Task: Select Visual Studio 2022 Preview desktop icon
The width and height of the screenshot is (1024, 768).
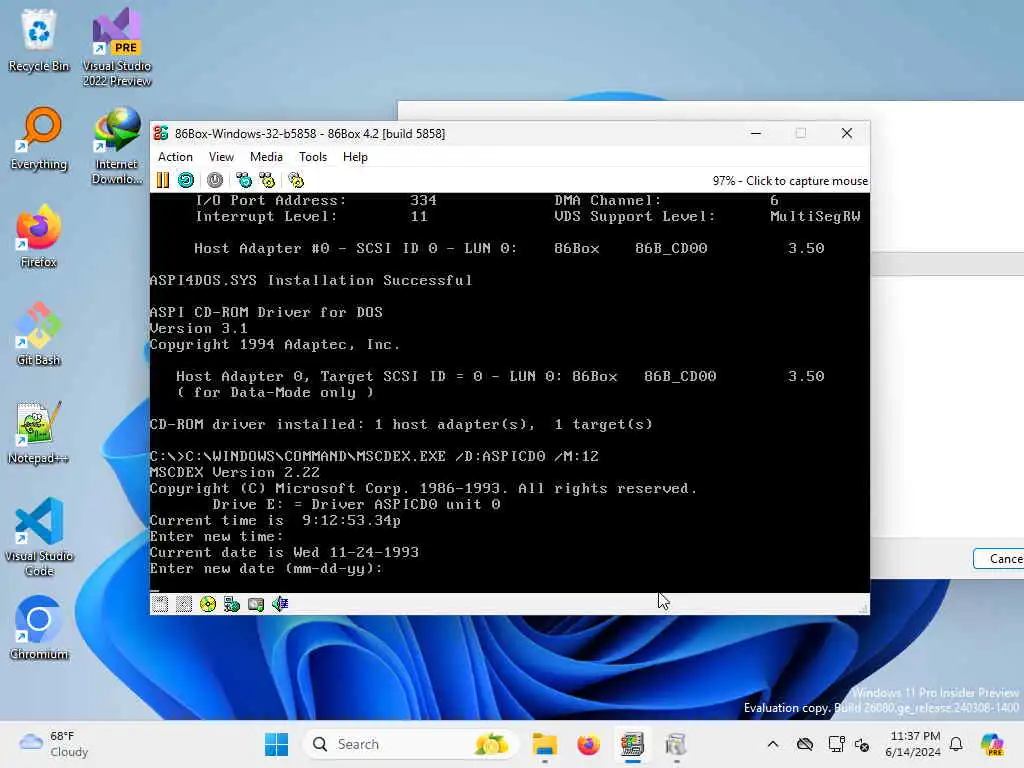Action: click(117, 48)
